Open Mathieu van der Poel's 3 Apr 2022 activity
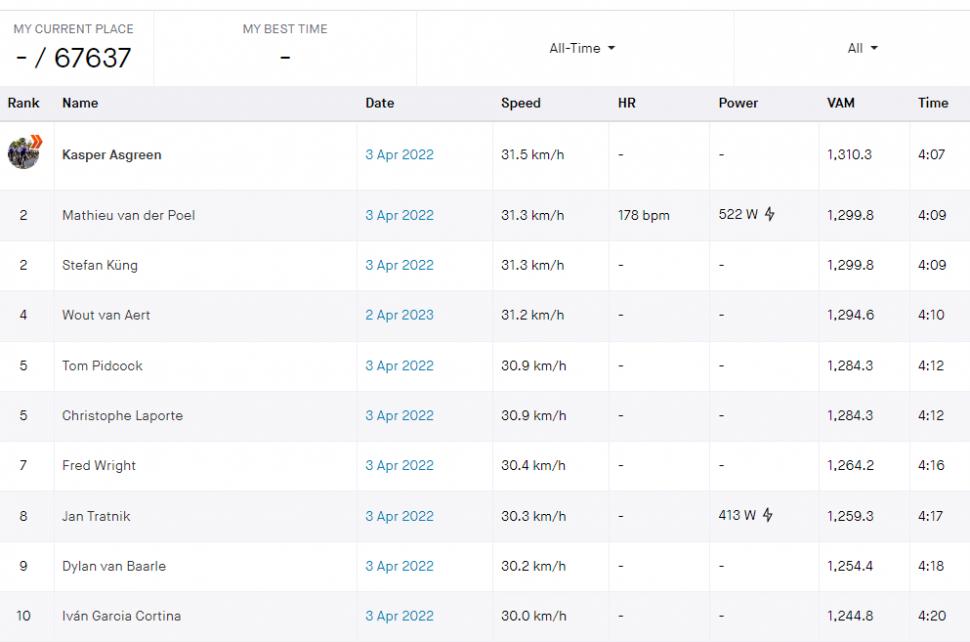The width and height of the screenshot is (970, 642). (x=399, y=215)
